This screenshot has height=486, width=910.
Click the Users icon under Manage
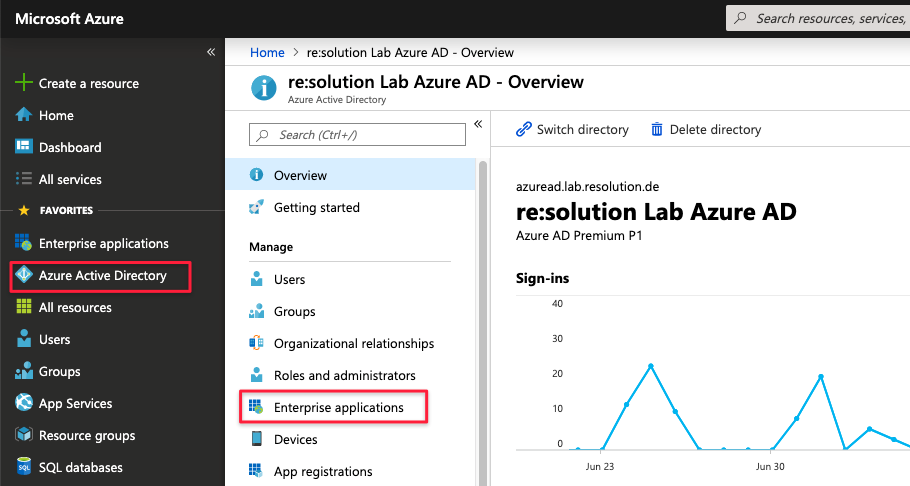[256, 279]
